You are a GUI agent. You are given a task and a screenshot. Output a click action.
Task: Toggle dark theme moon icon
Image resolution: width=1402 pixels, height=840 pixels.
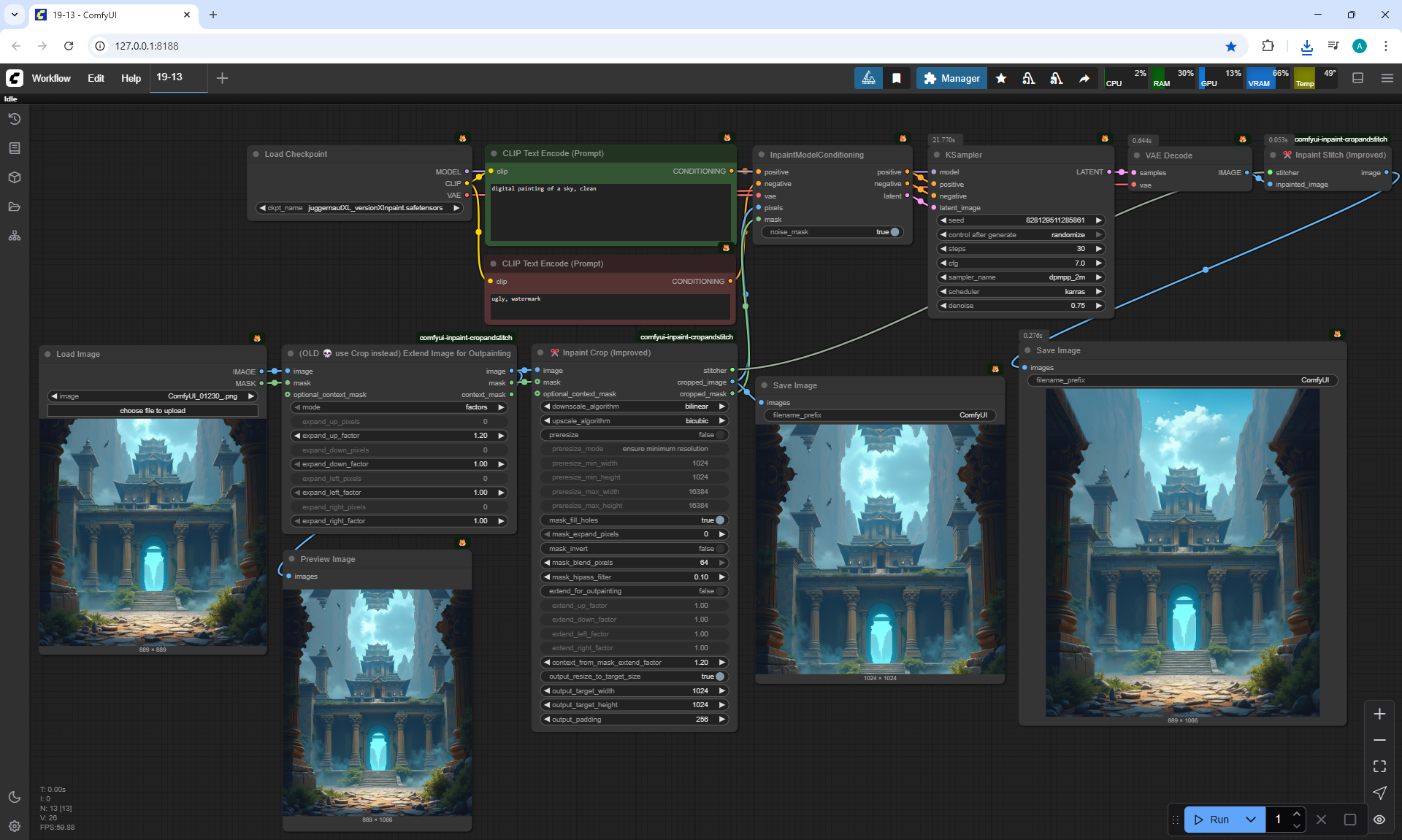click(15, 797)
